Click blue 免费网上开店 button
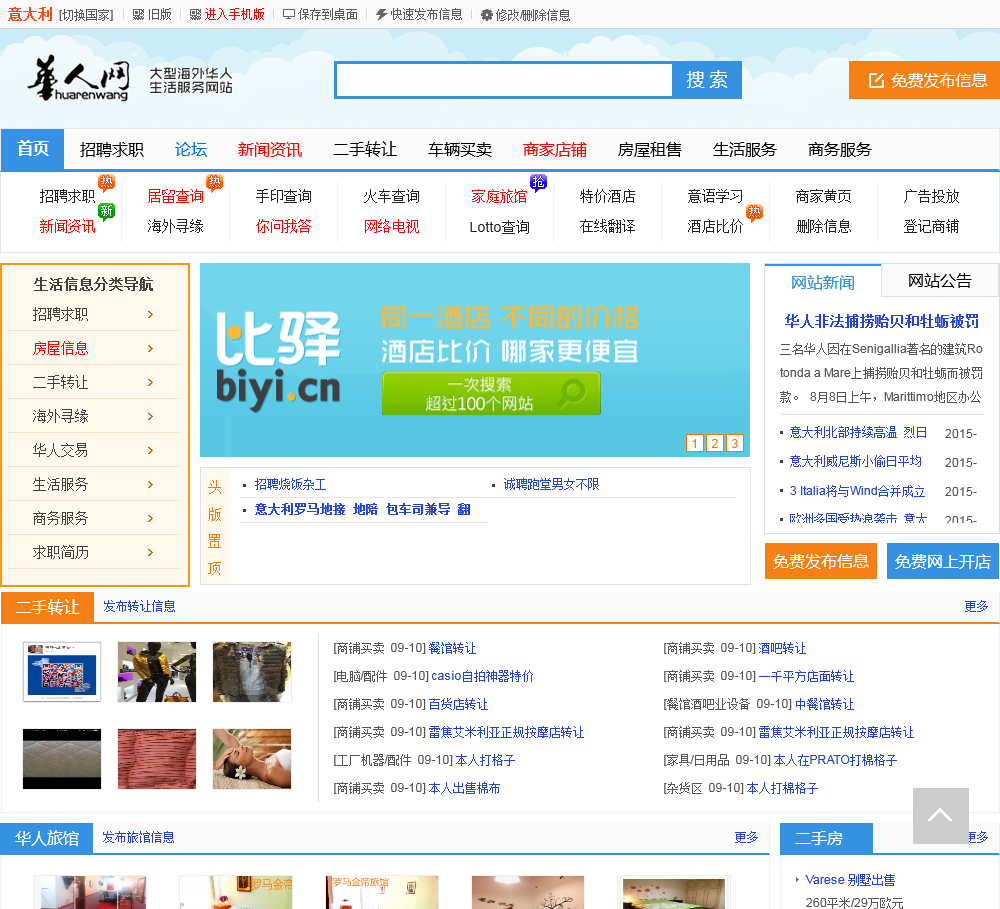Screen dimensions: 1000x909 pos(943,561)
